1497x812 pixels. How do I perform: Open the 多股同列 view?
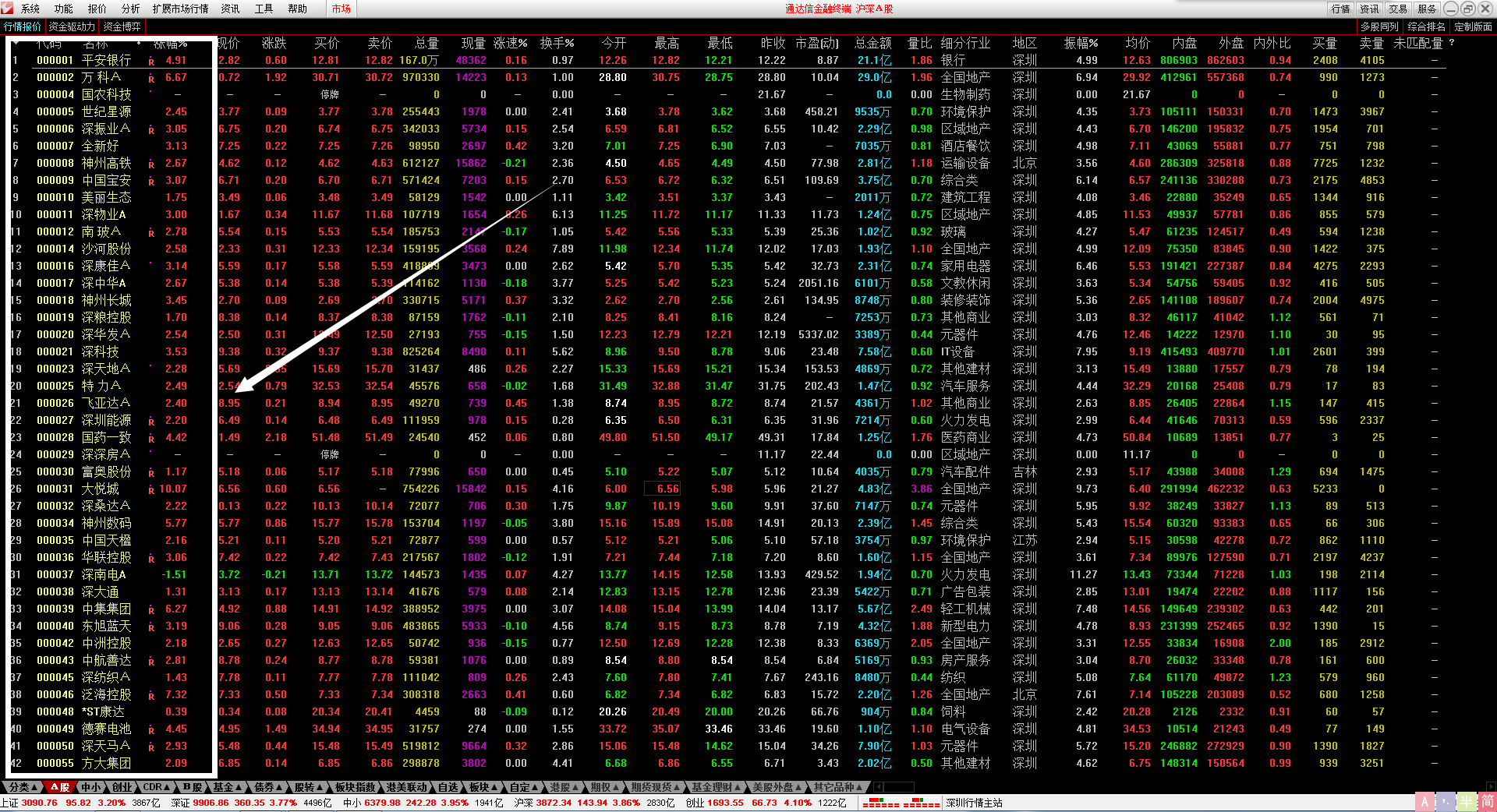[x=1379, y=26]
